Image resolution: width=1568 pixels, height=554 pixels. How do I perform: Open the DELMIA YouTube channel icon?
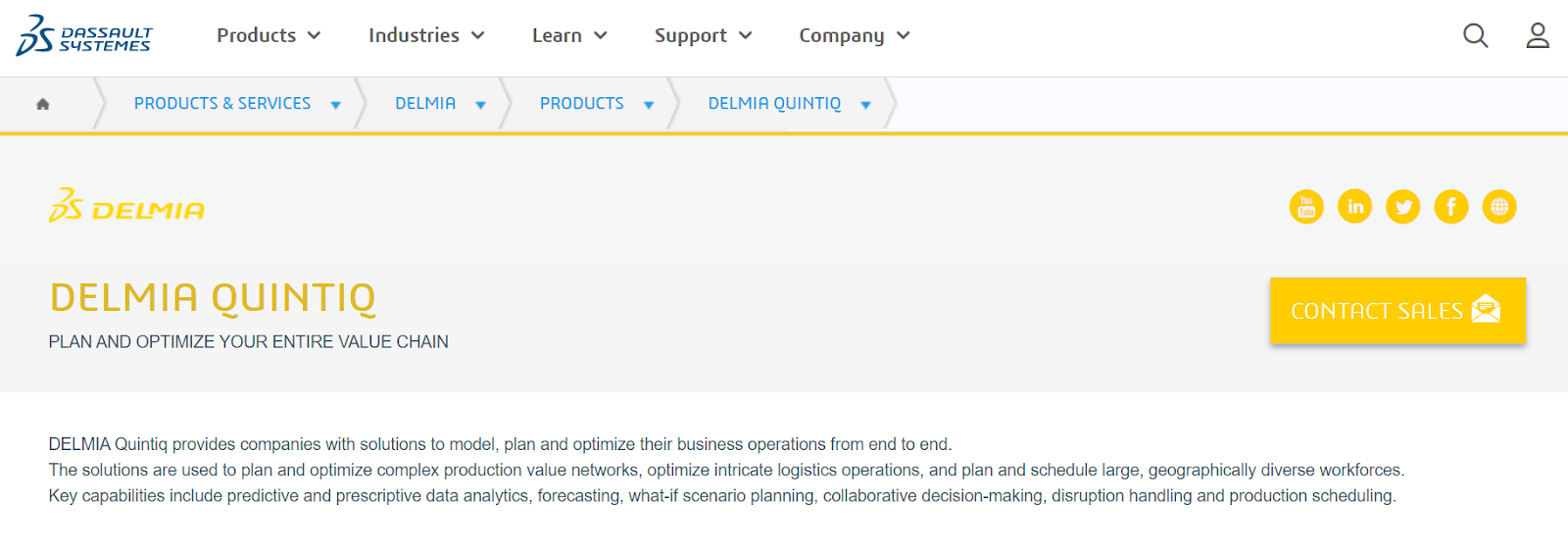1306,207
